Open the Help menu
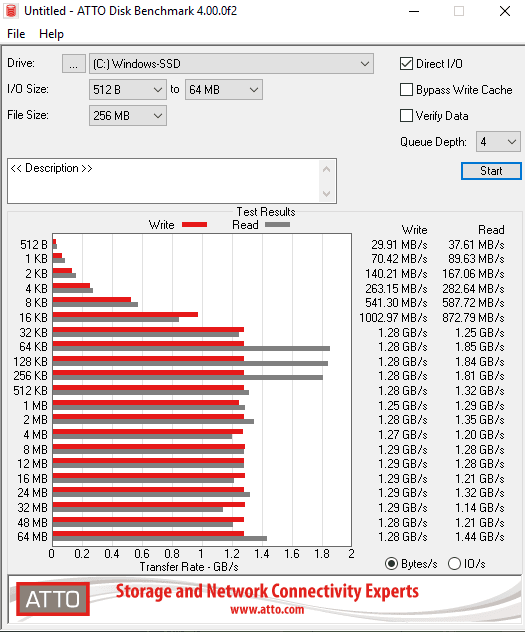525x632 pixels. click(x=51, y=34)
